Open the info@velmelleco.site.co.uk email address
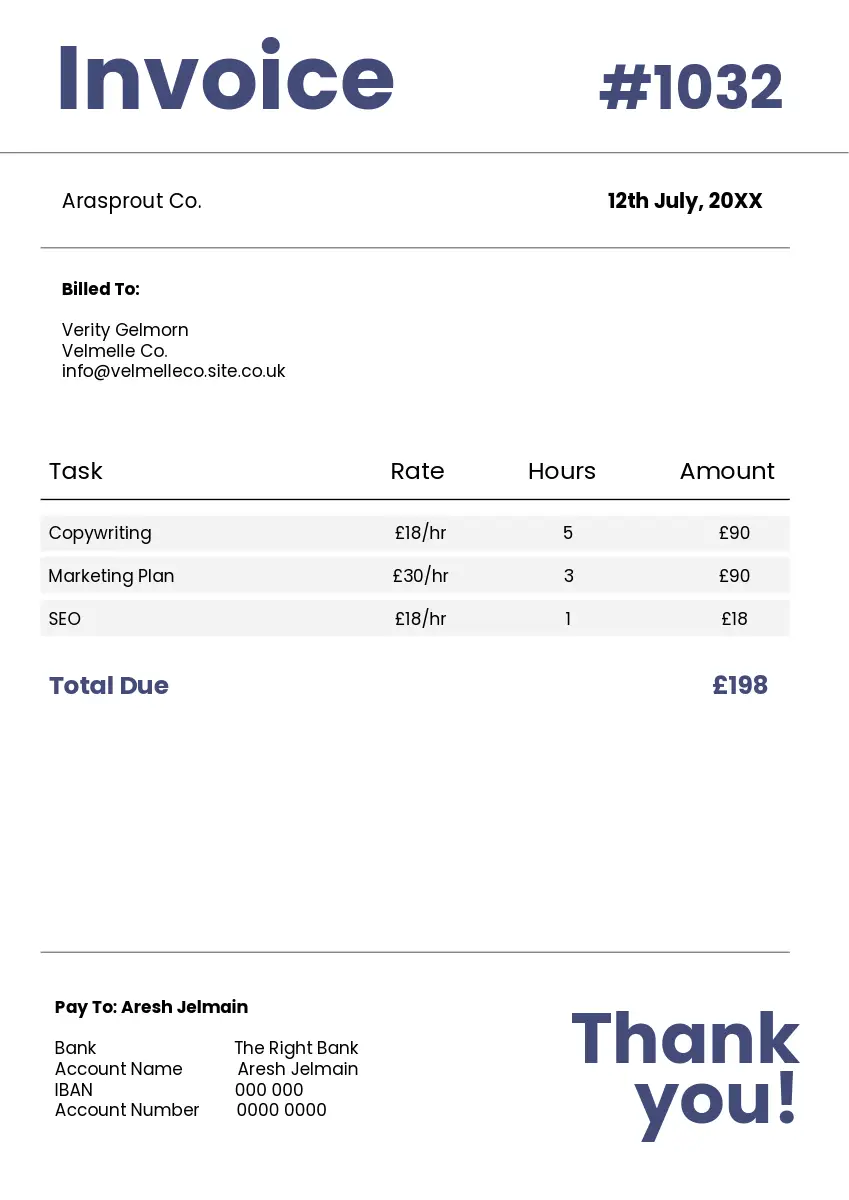The image size is (849, 1200). point(174,371)
